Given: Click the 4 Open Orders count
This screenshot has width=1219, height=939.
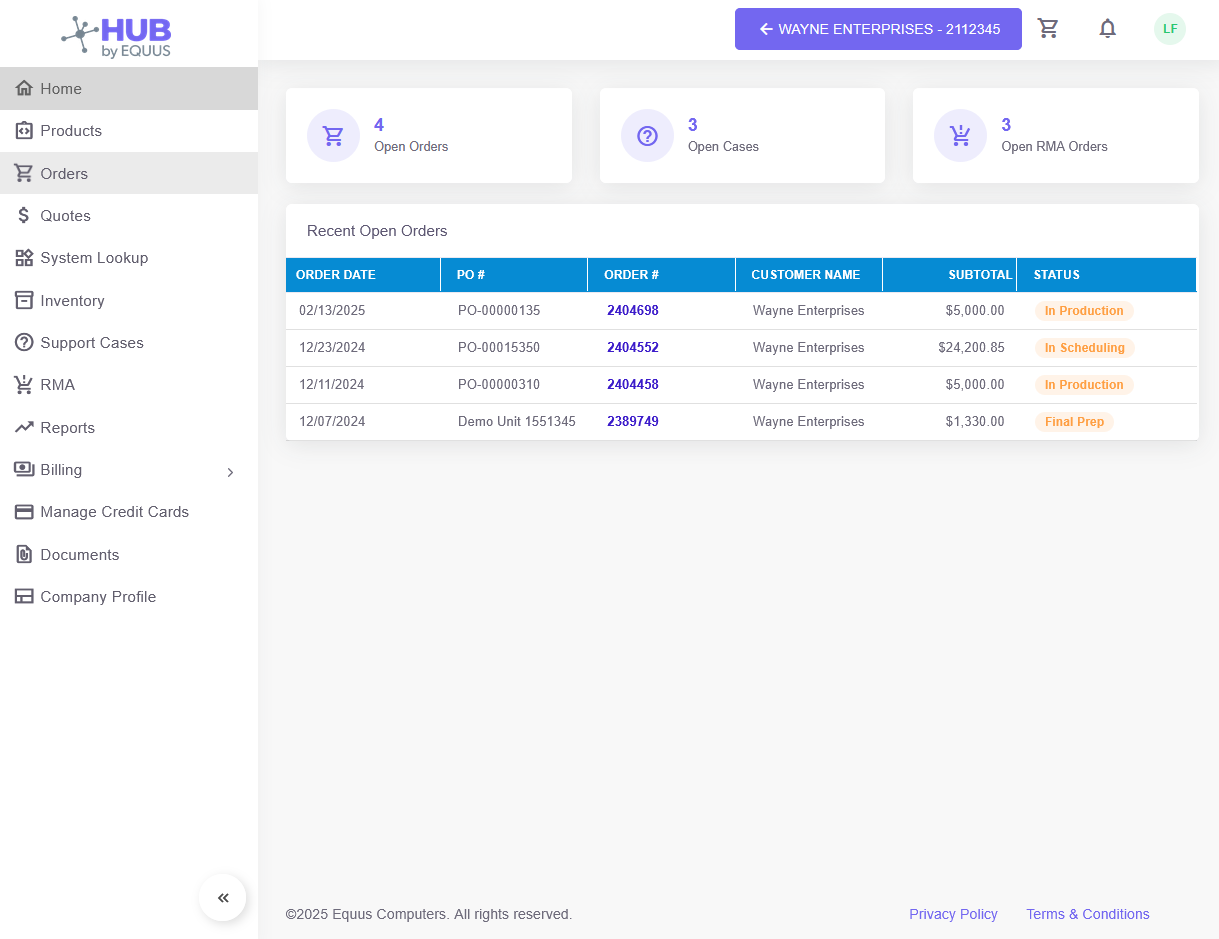Looking at the screenshot, I should pyautogui.click(x=379, y=125).
